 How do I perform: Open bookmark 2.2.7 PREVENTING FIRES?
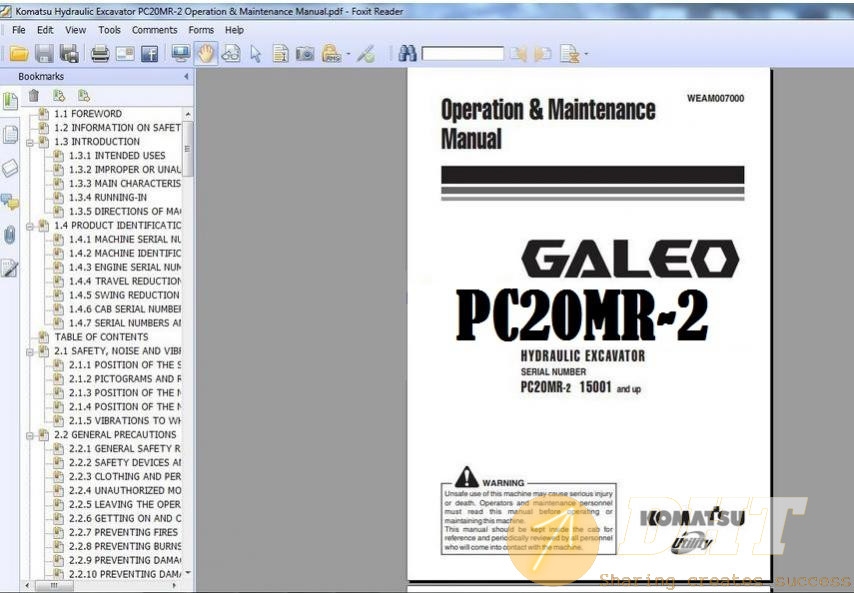click(x=123, y=533)
